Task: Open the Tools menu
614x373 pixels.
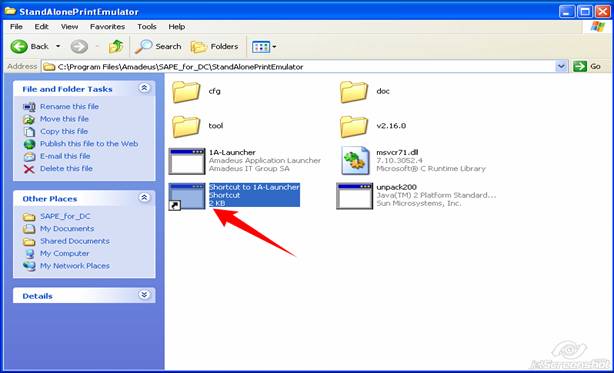Action: pyautogui.click(x=147, y=27)
